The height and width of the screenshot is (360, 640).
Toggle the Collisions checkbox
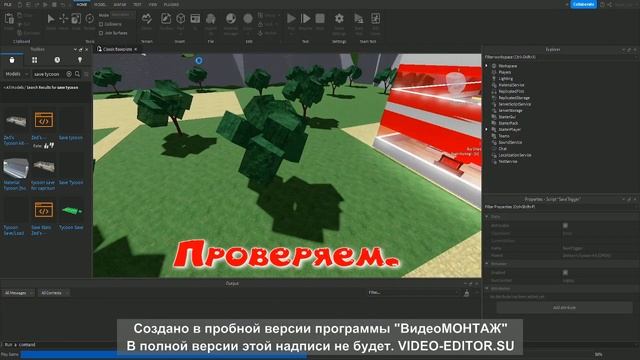coord(101,24)
